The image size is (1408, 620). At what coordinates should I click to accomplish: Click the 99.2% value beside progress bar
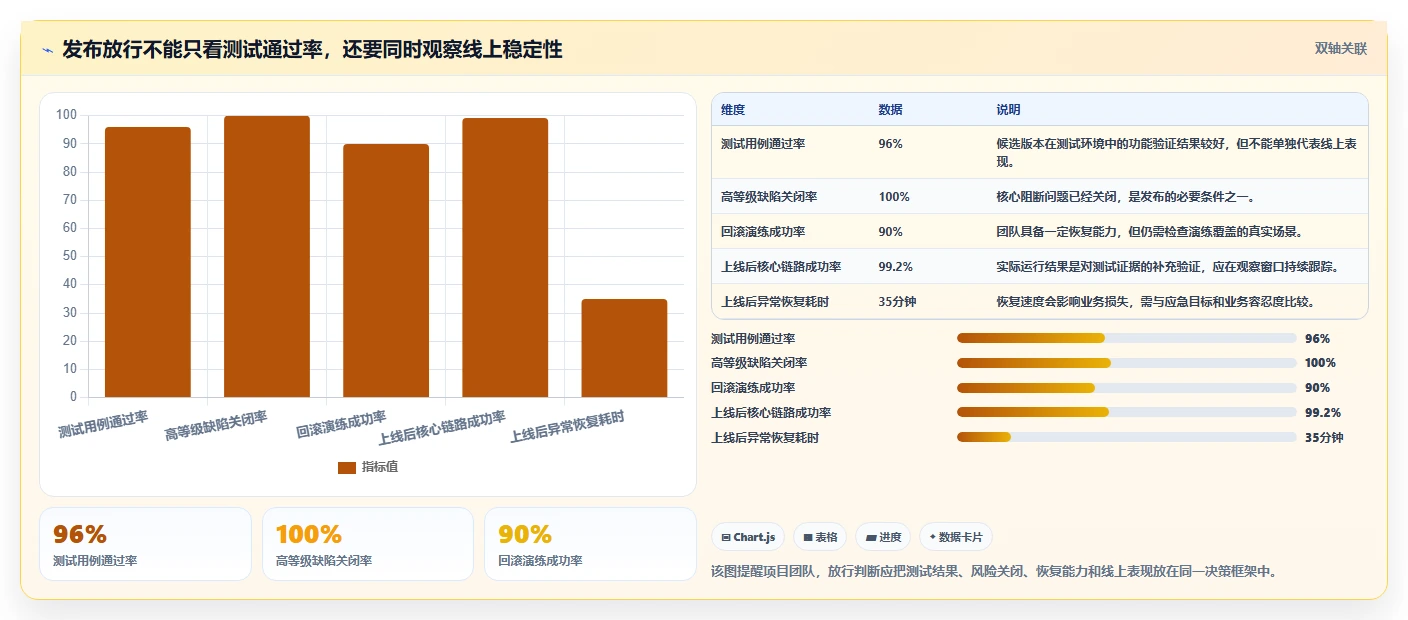pos(1322,412)
